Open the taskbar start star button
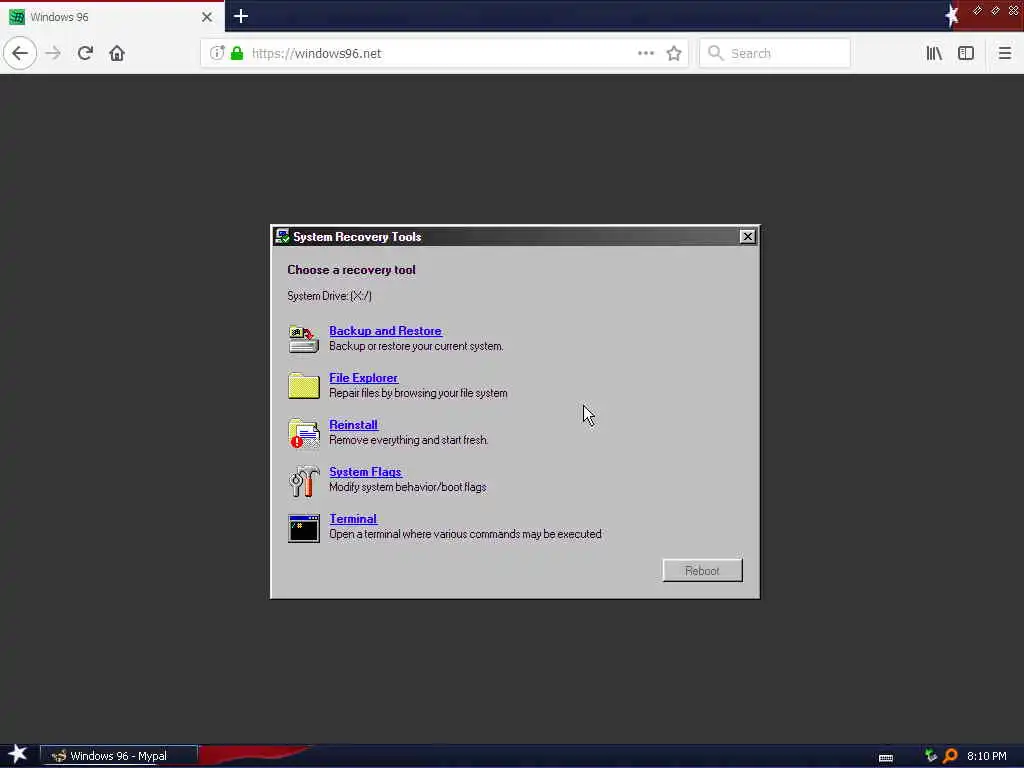The image size is (1024, 768). click(18, 754)
